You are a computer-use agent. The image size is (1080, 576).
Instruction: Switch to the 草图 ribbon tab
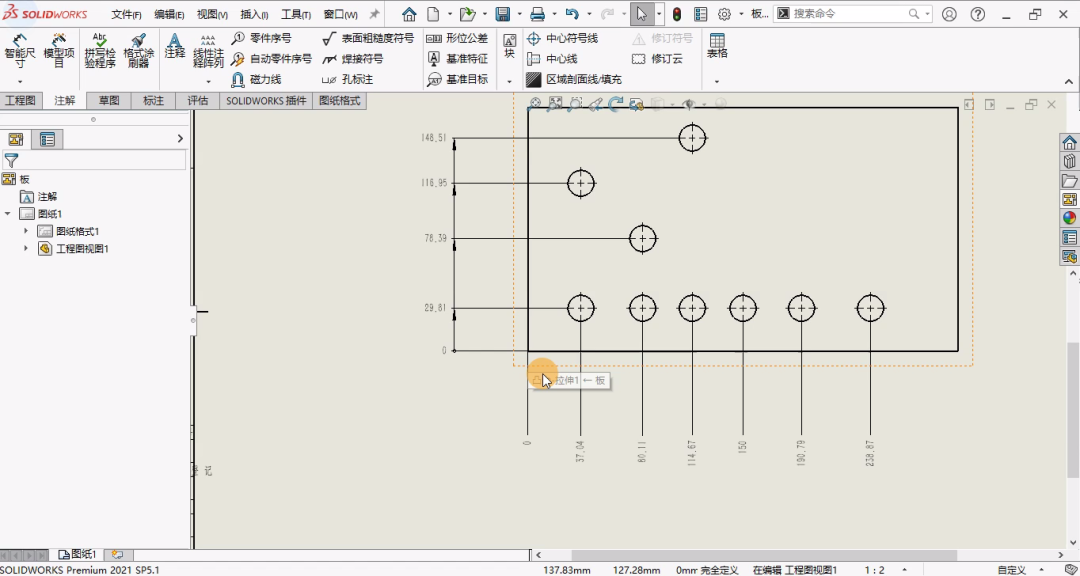pyautogui.click(x=109, y=101)
